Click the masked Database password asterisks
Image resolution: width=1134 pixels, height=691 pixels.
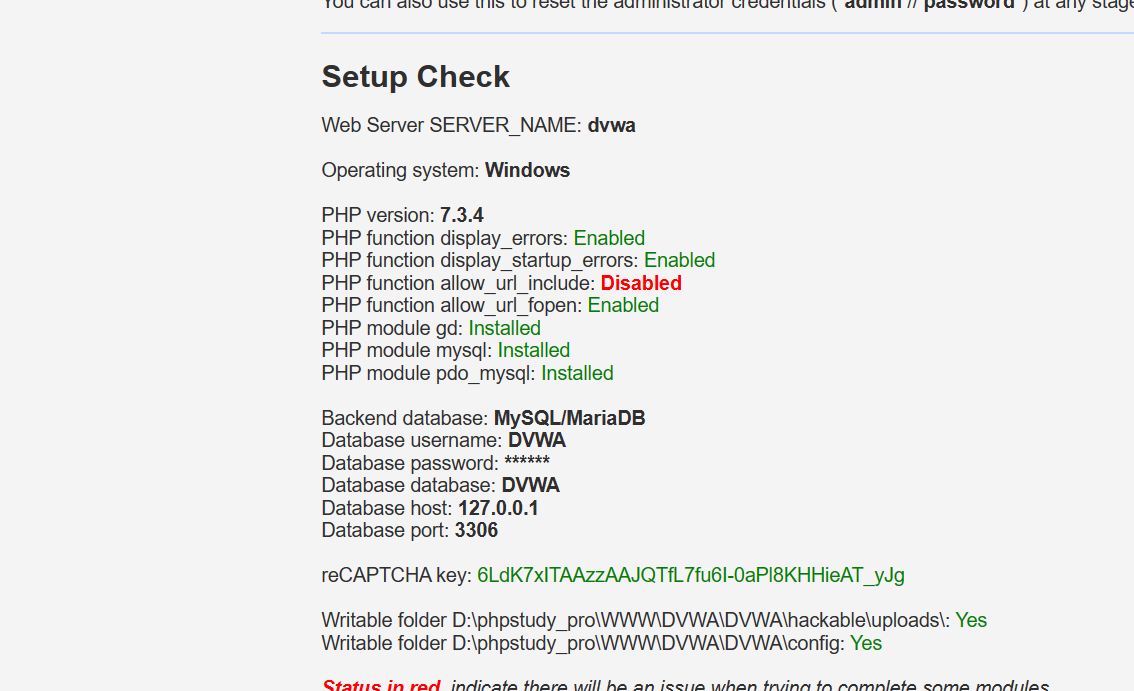527,462
